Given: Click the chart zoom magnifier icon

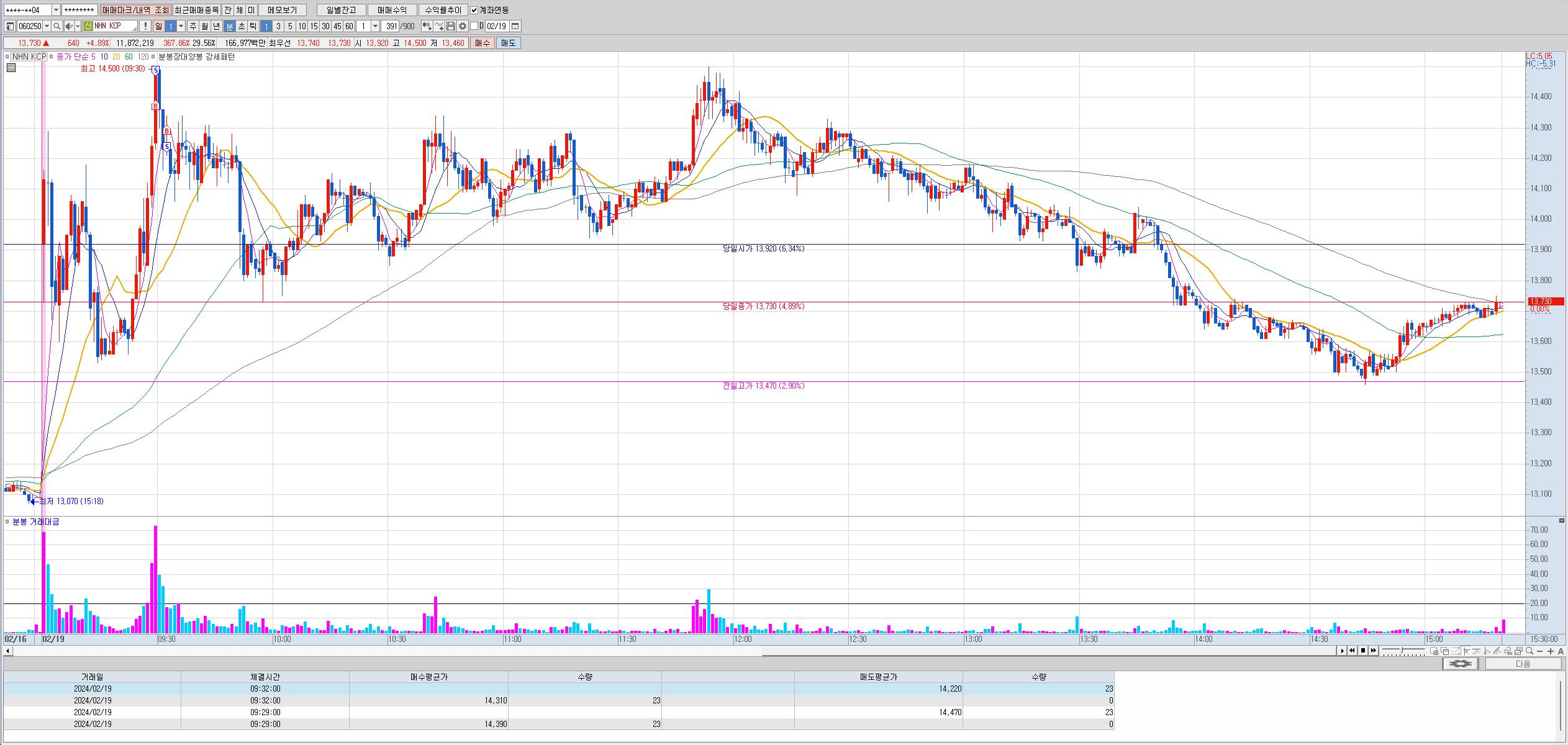Looking at the screenshot, I should pos(1529,651).
